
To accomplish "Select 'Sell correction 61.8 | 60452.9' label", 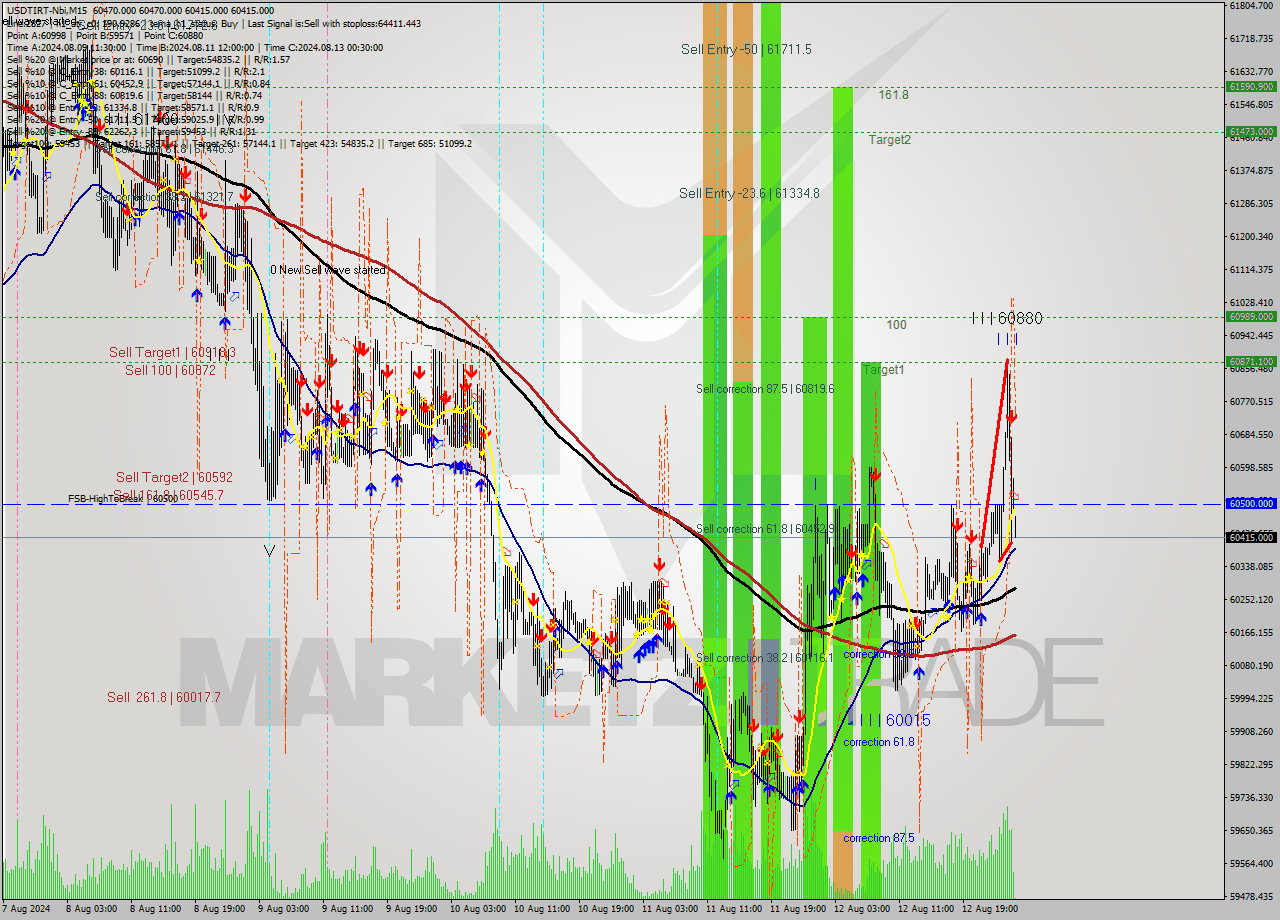I will [x=765, y=529].
